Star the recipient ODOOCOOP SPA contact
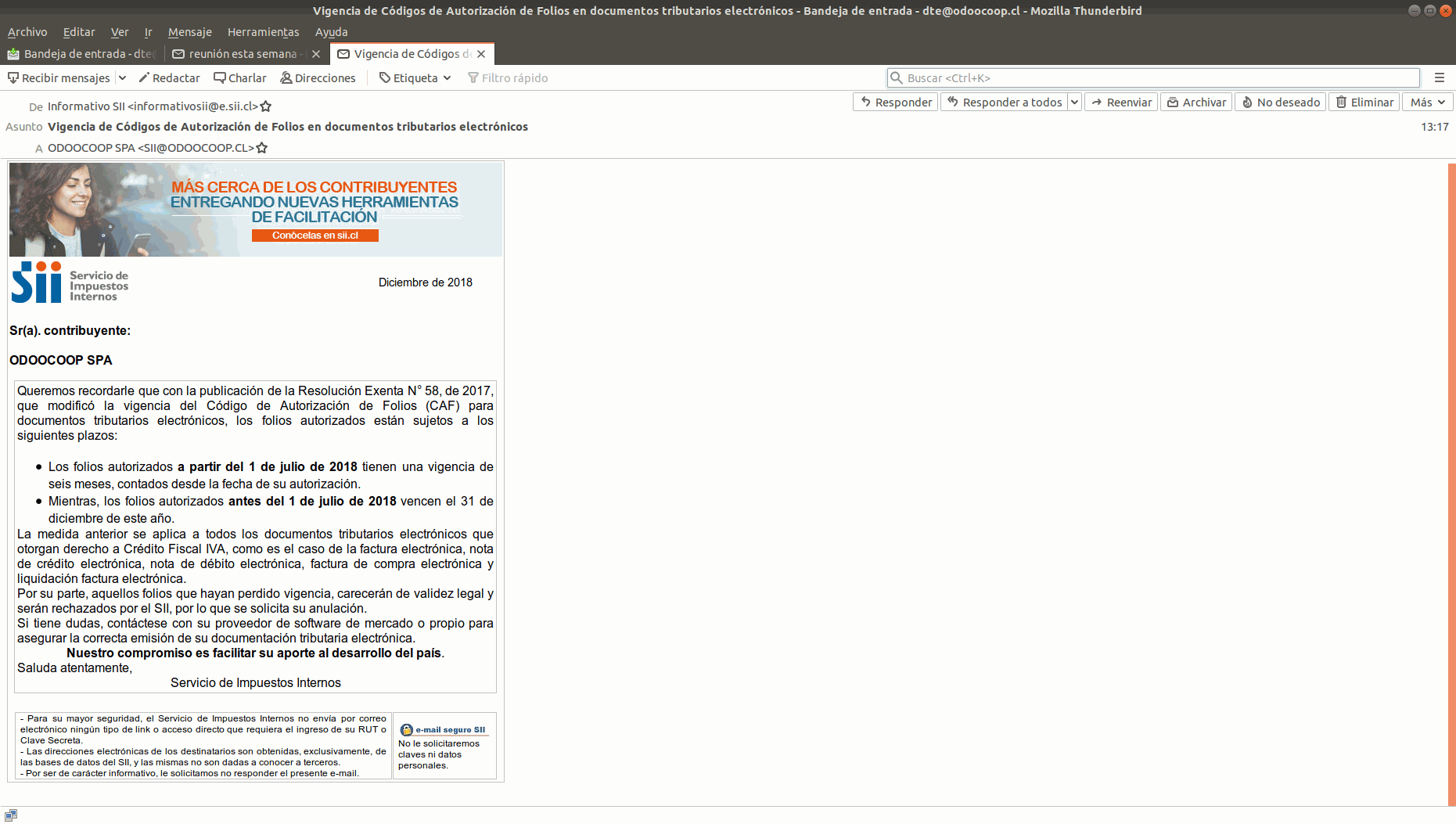Screen dimensions: 1456x824 [262, 148]
